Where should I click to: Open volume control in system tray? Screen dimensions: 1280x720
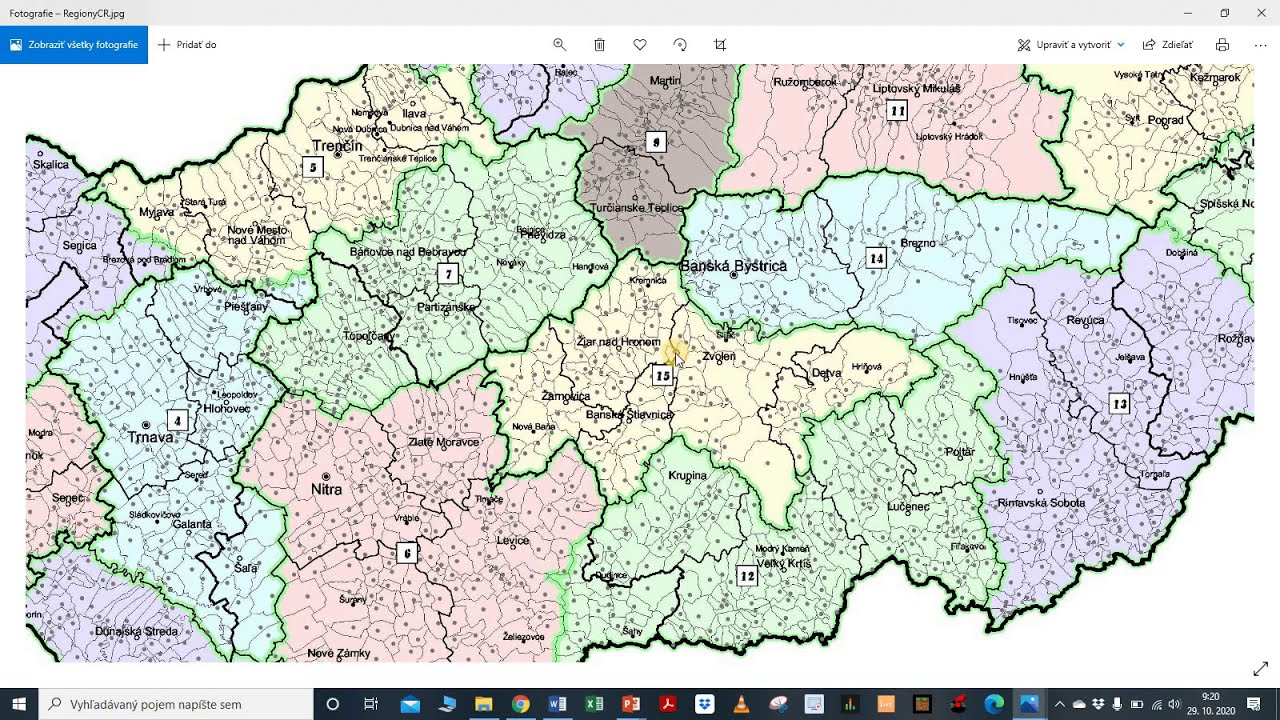(1174, 704)
